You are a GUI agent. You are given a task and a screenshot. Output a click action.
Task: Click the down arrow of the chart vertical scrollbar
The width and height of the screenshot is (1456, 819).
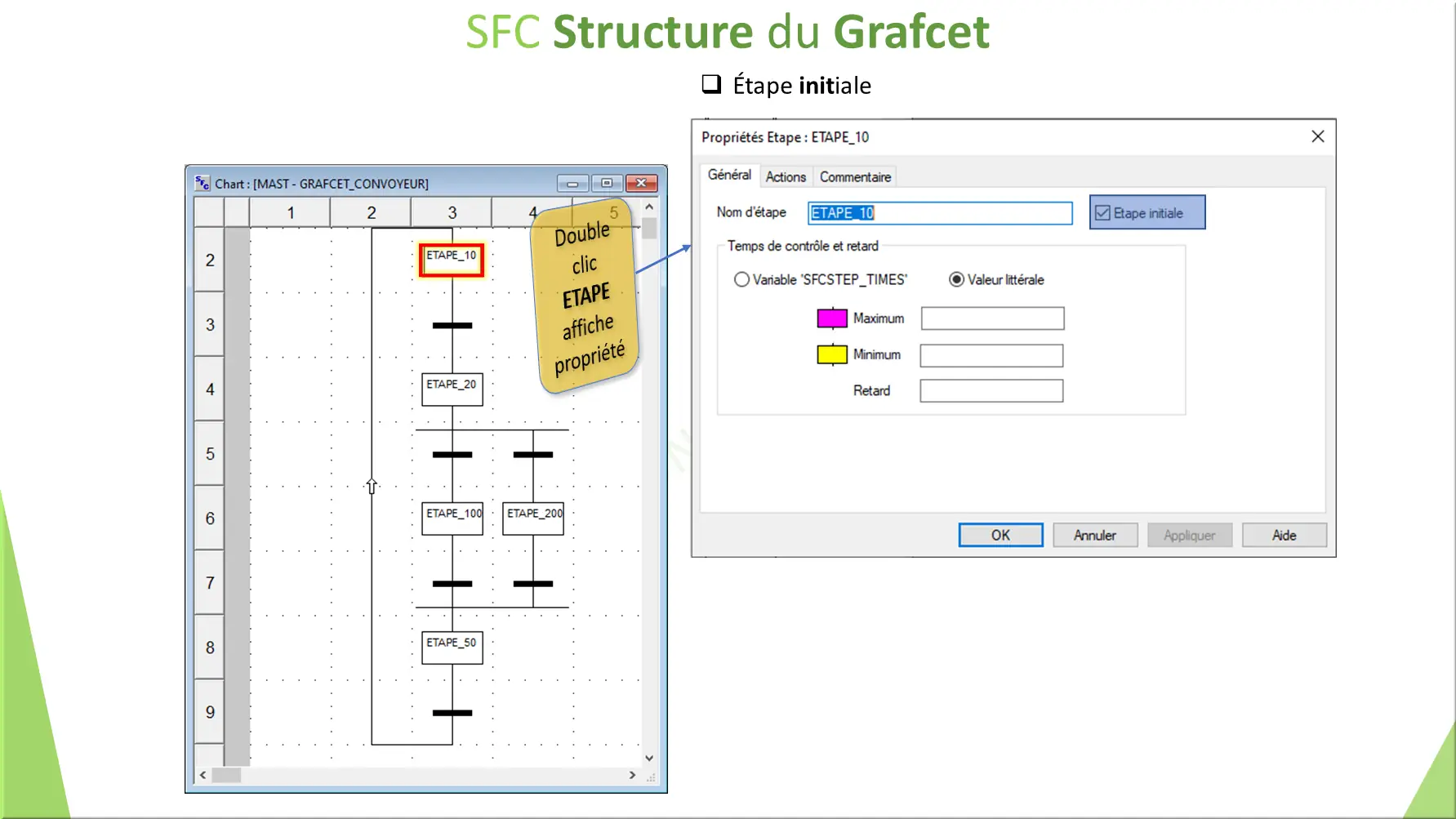coord(648,757)
